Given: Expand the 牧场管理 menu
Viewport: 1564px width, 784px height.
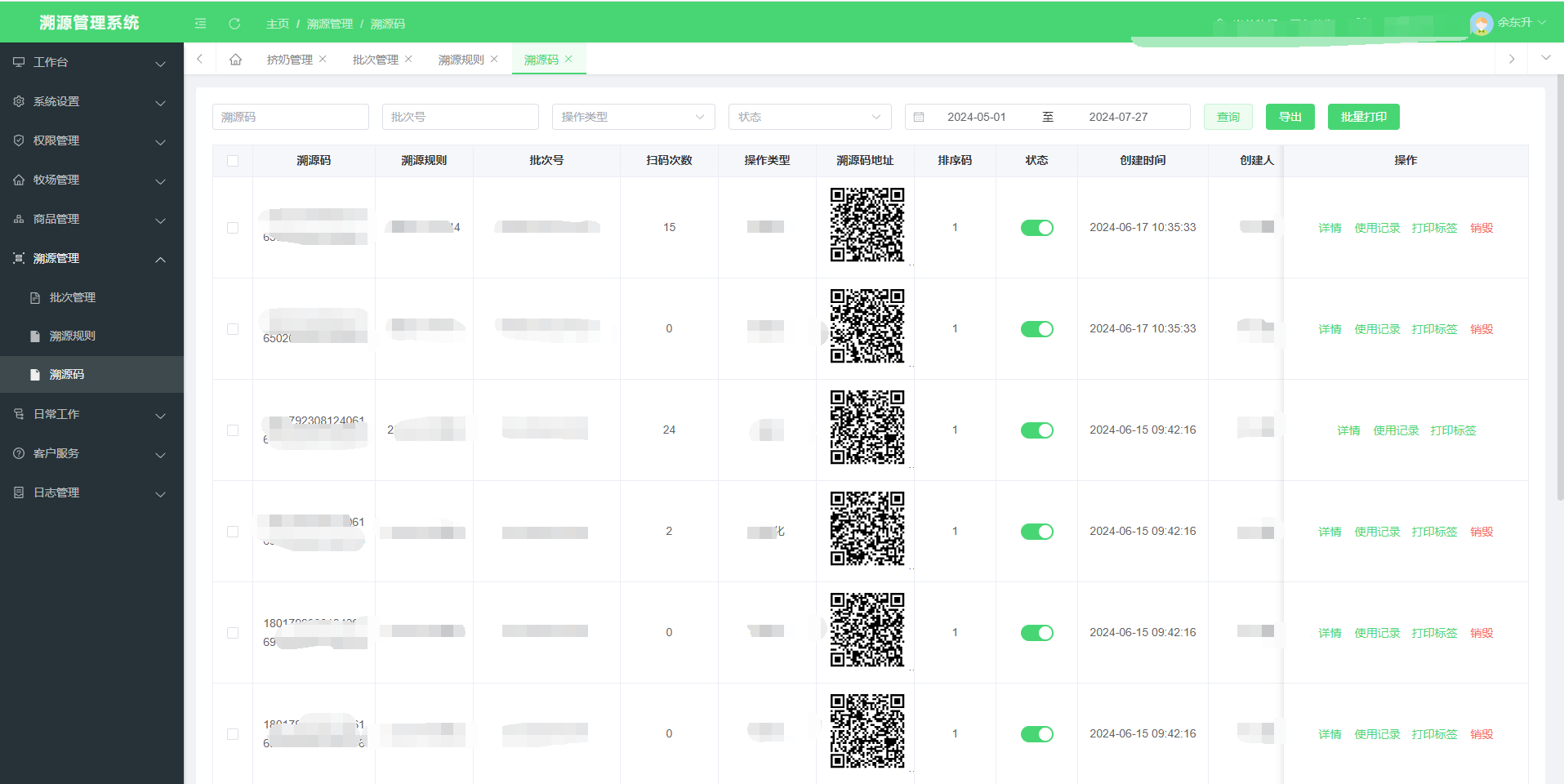Looking at the screenshot, I should 160,181.
